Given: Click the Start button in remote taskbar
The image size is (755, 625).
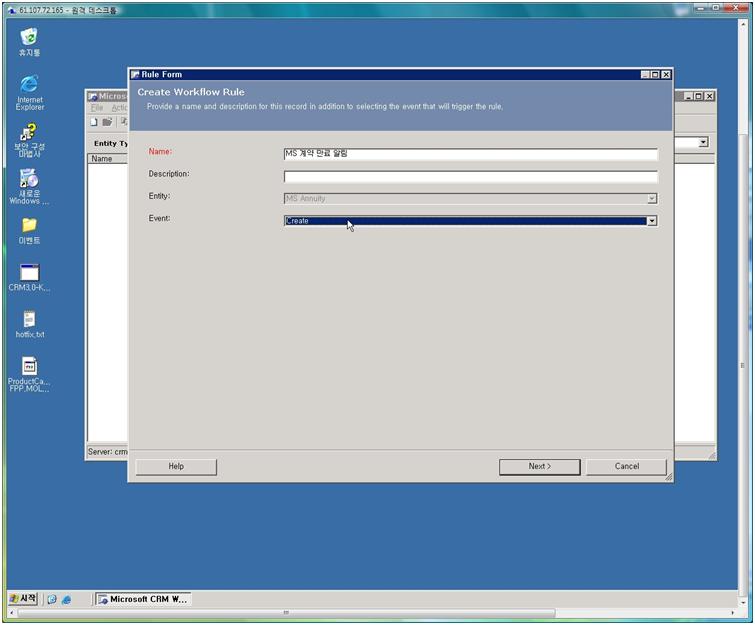Looking at the screenshot, I should click(x=23, y=599).
